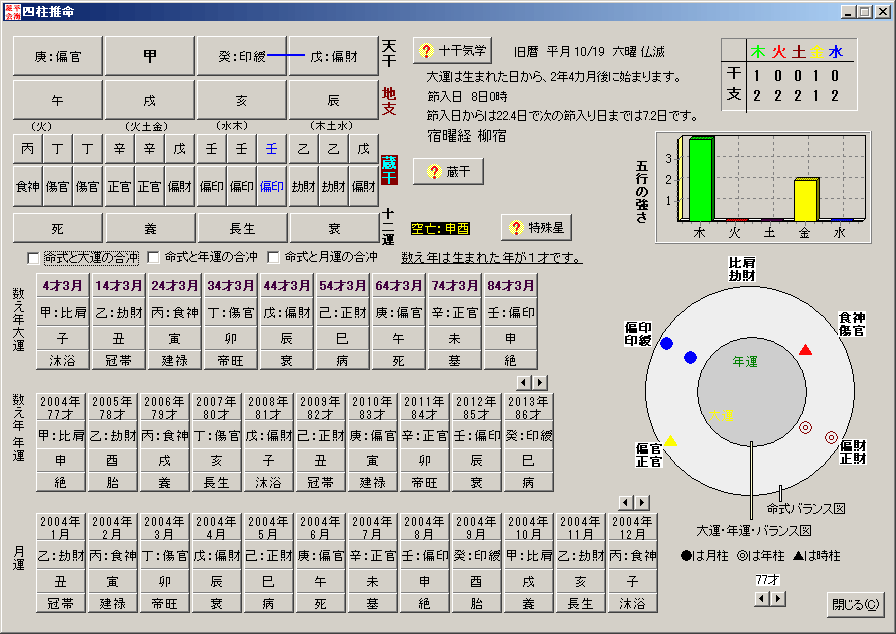Open the 特殊星 help button
Viewport: 896px width, 634px height.
point(536,228)
